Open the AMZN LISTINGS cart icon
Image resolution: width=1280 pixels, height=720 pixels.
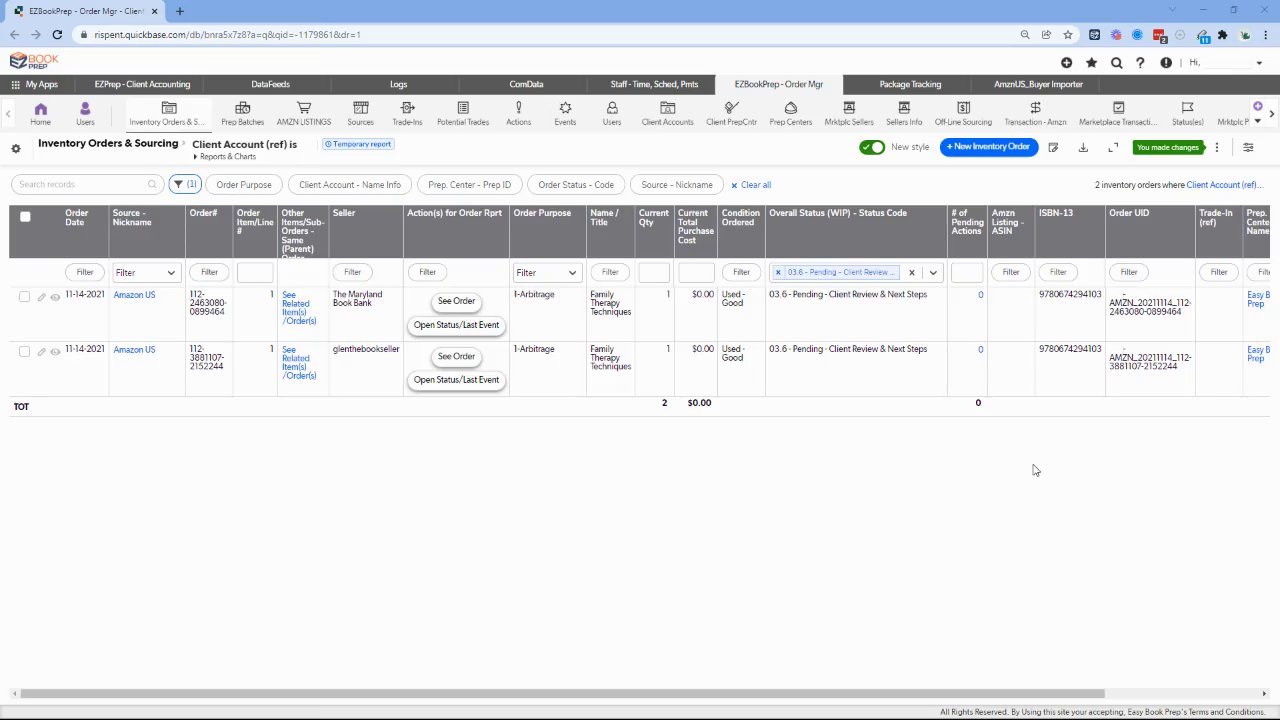304,108
